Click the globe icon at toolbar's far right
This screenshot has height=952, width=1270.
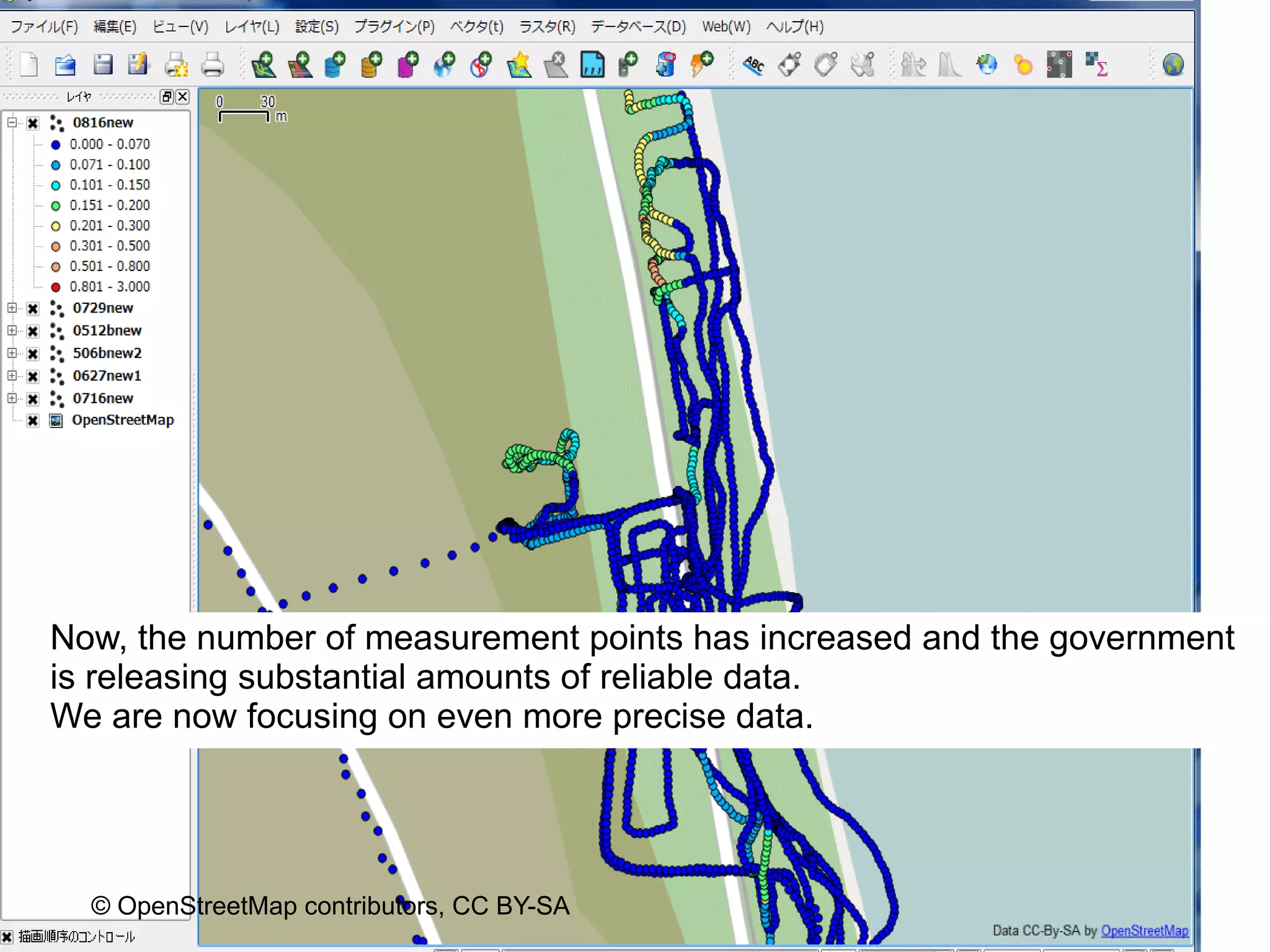tap(1173, 65)
